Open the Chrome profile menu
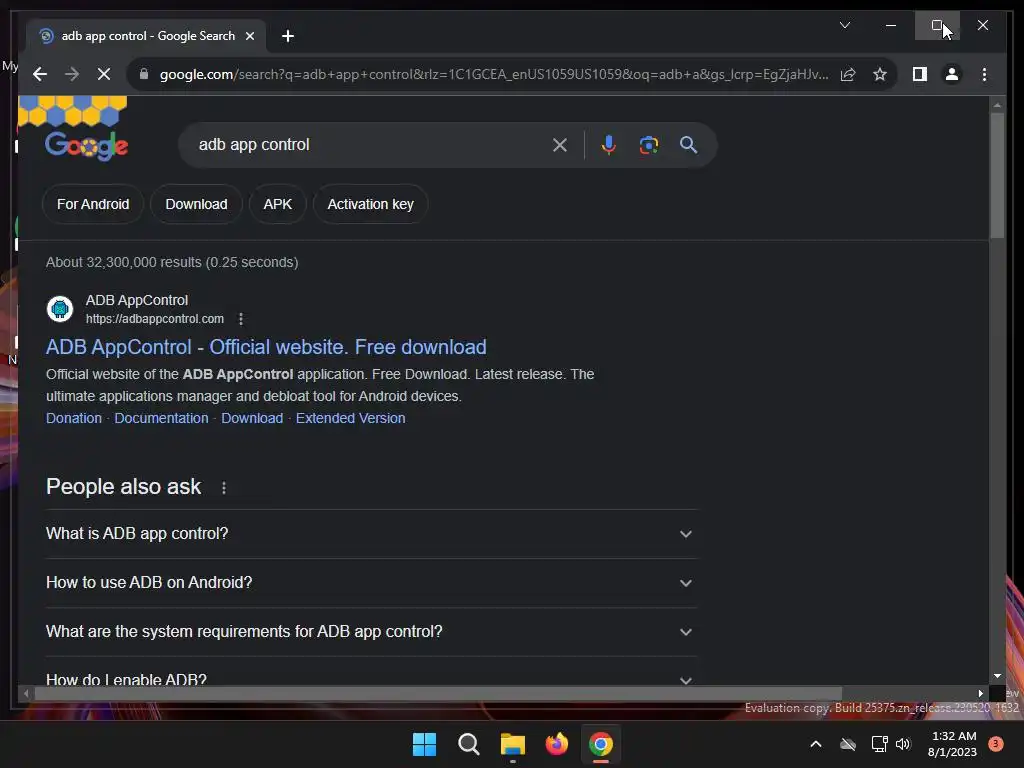 pyautogui.click(x=952, y=74)
